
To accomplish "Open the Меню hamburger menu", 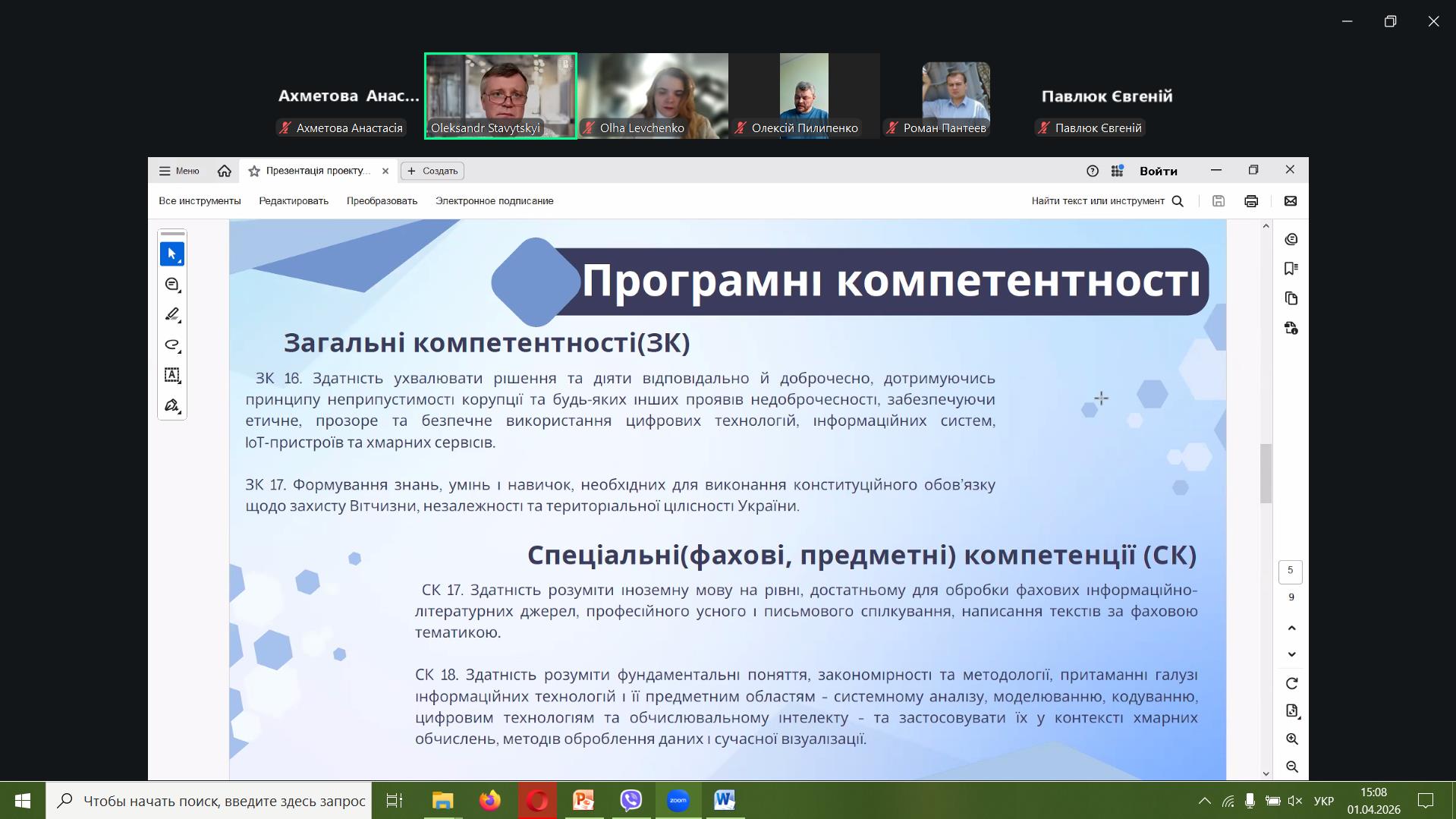I will pos(179,171).
